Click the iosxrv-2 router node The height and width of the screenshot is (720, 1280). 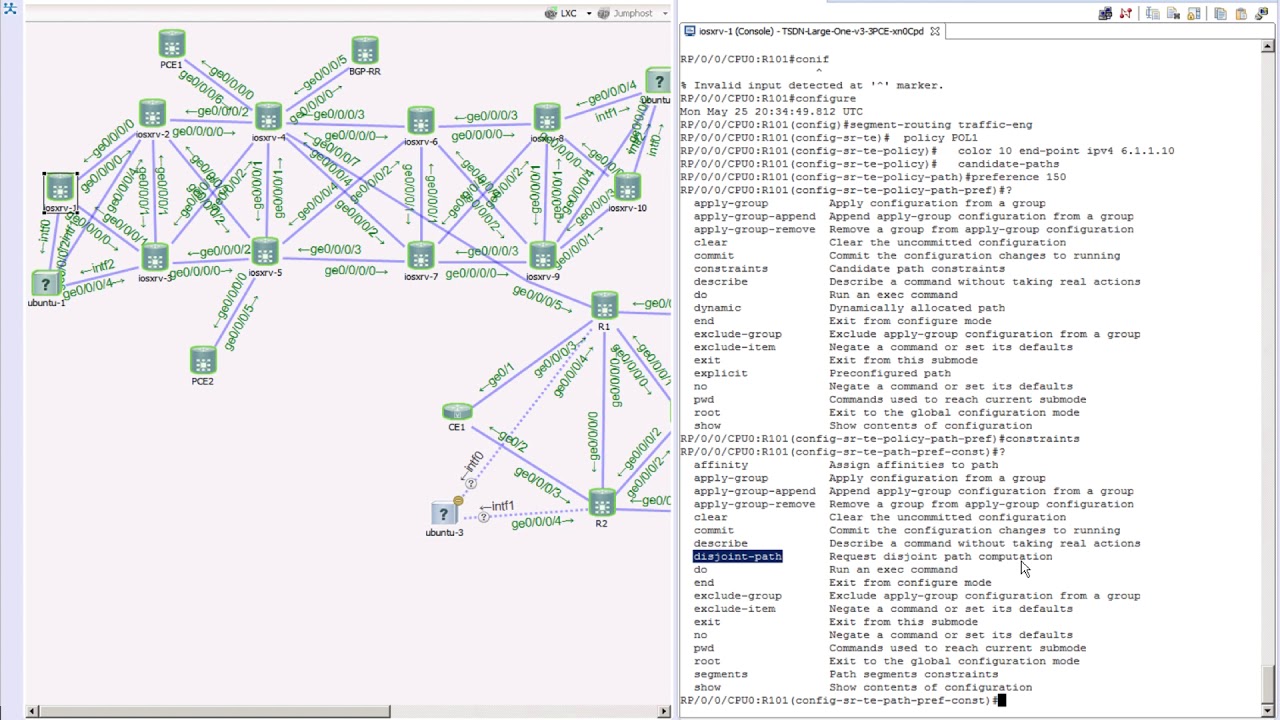point(152,113)
